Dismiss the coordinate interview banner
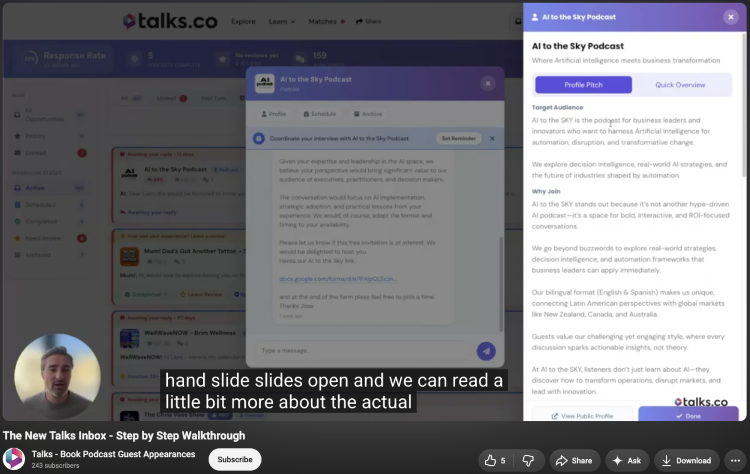The height and width of the screenshot is (474, 750). [x=492, y=138]
